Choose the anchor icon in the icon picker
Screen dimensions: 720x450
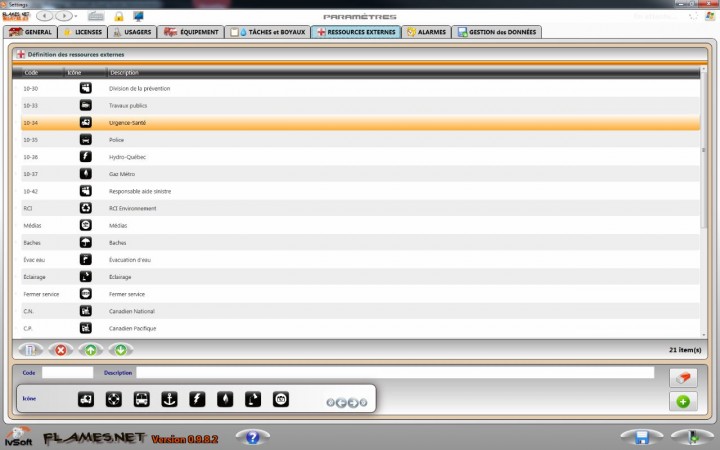[x=170, y=400]
